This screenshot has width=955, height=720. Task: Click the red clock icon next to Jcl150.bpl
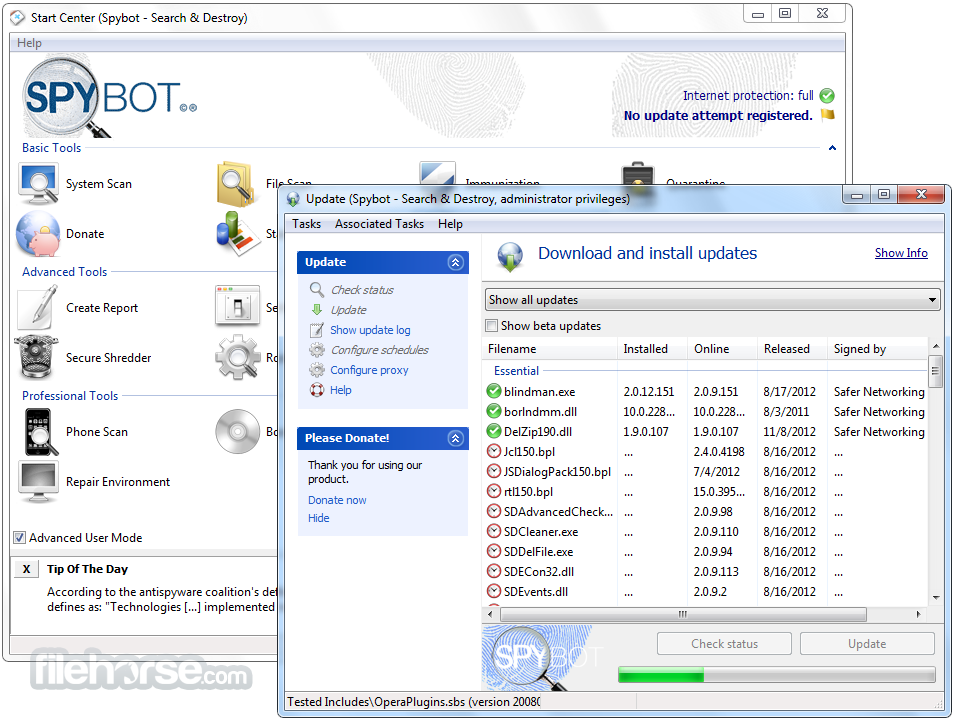click(x=494, y=451)
